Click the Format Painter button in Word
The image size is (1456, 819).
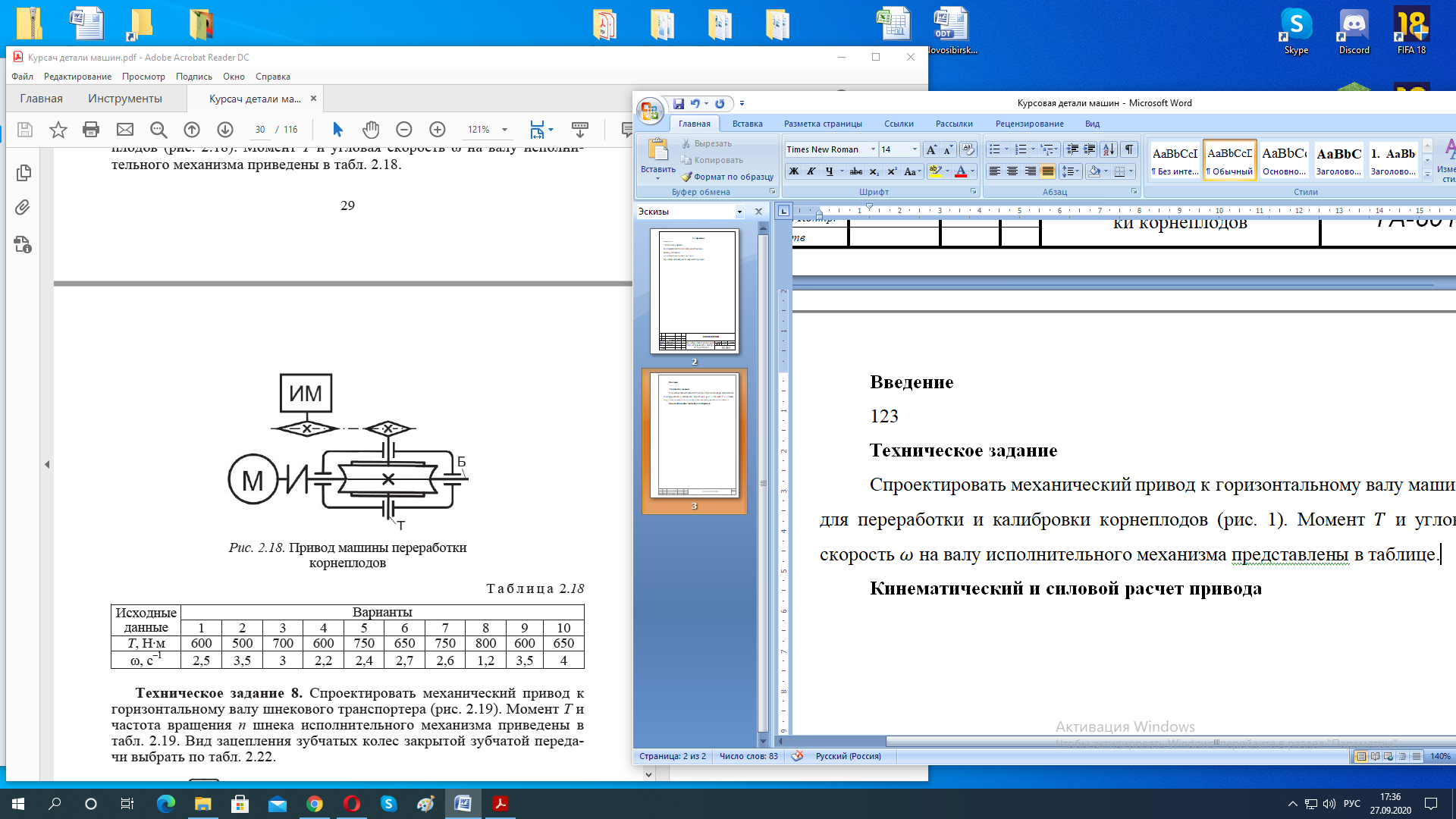coord(726,177)
